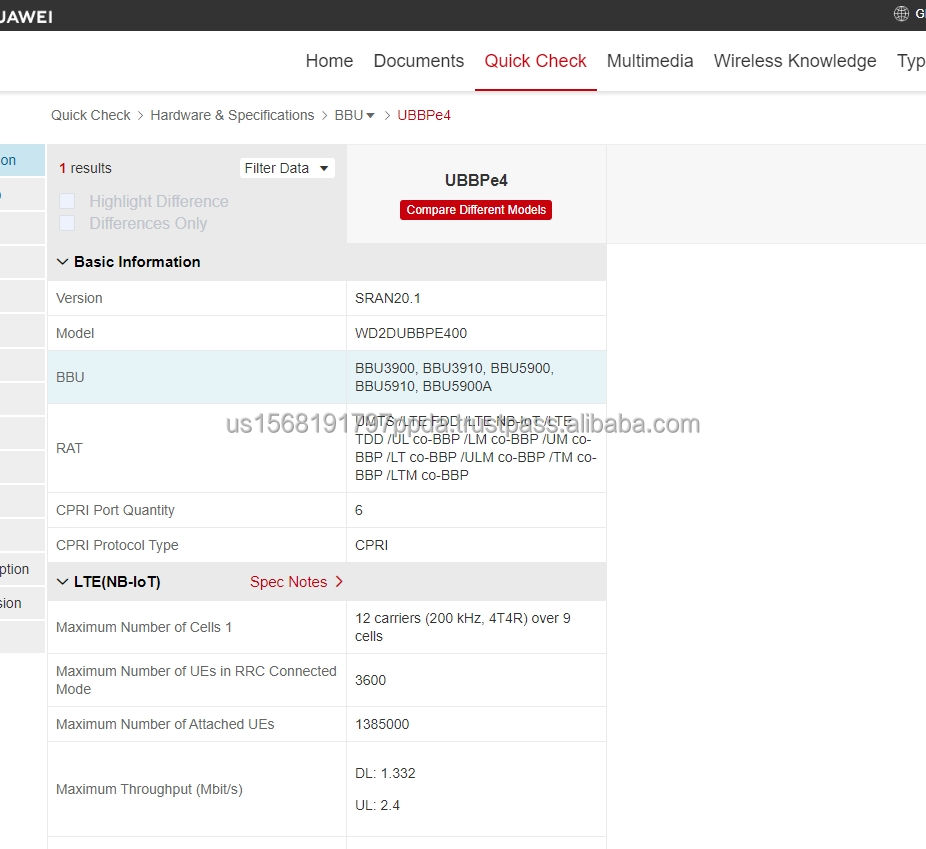Enable the Highlight Difference checkbox
The width and height of the screenshot is (926, 849).
tap(67, 201)
